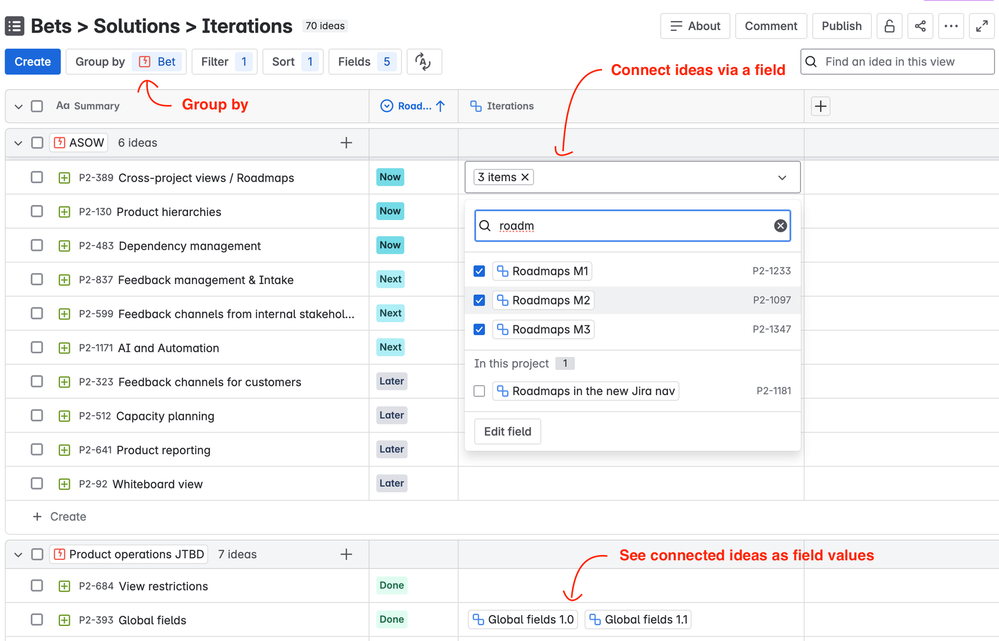The height and width of the screenshot is (641, 999).
Task: Click the Edit field button
Action: 508,431
